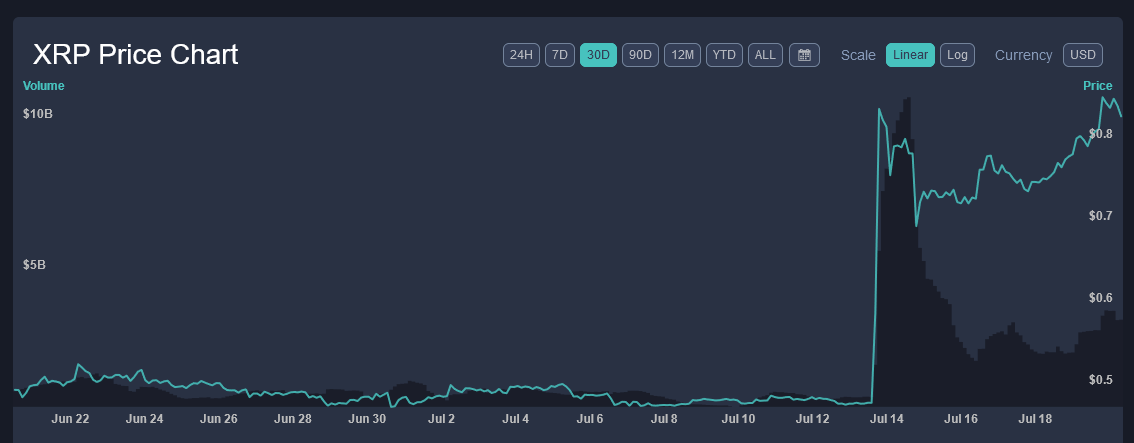1134x443 pixels.
Task: Click the Currency label text
Action: pyautogui.click(x=1023, y=55)
